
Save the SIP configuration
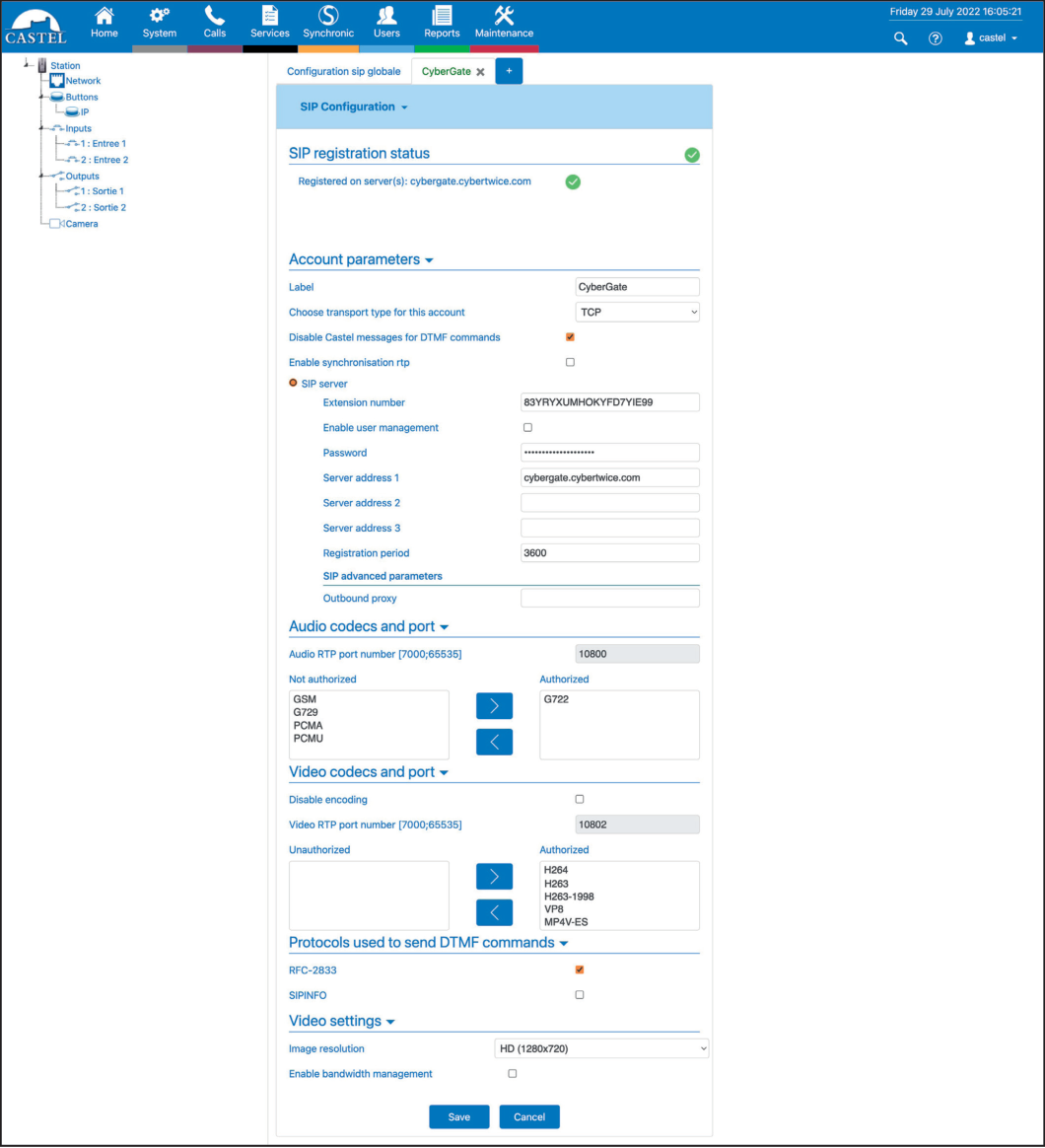coord(458,1116)
